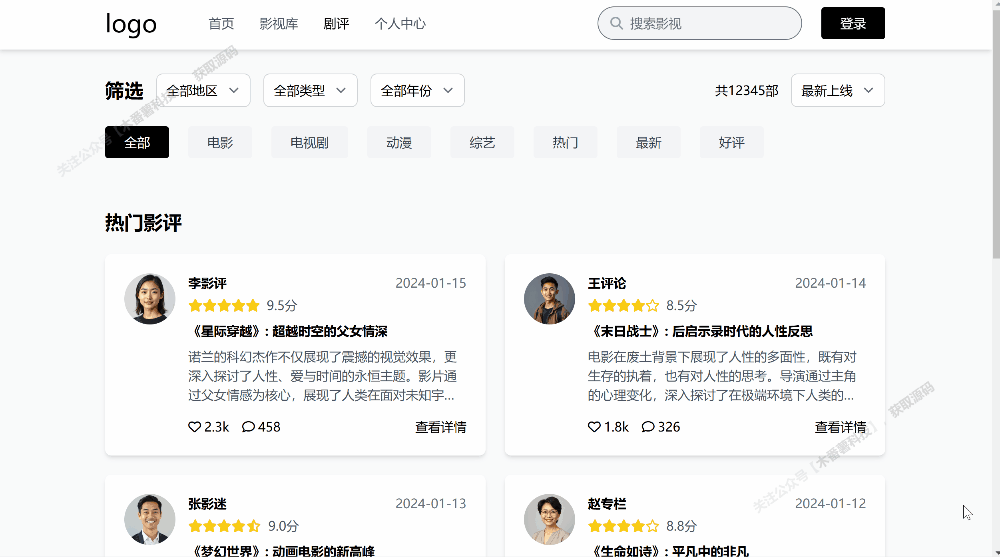1000x557 pixels.
Task: Open the 最新上线 sort dropdown
Action: [838, 91]
